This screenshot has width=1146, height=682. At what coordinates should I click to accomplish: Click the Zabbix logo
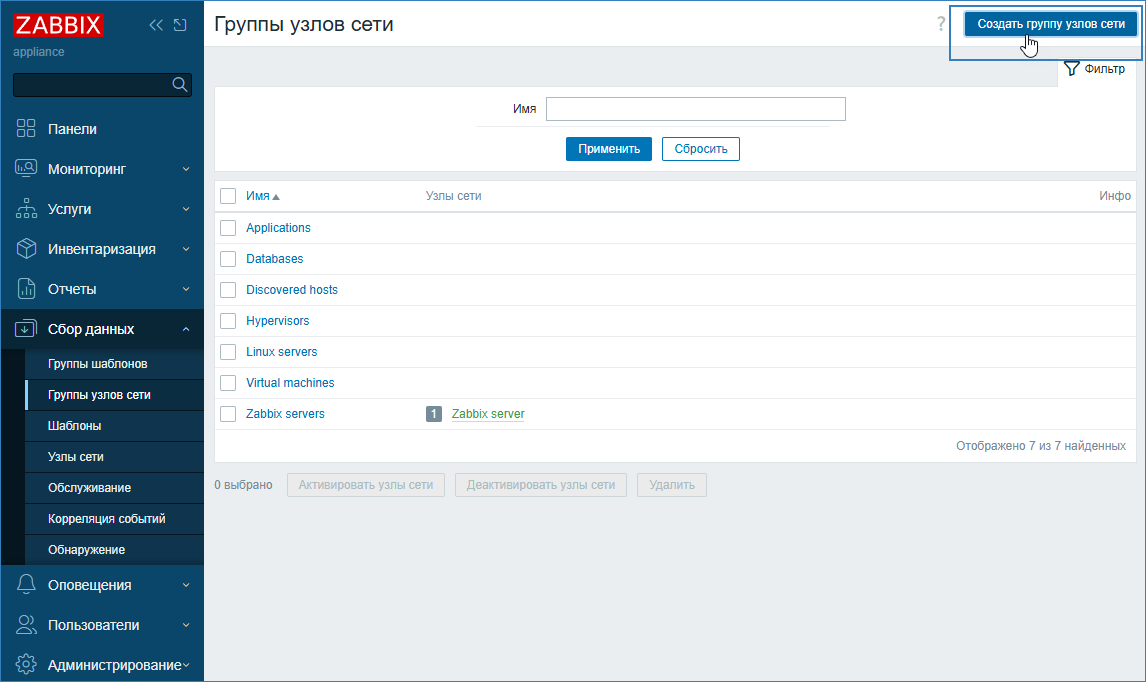pos(58,25)
